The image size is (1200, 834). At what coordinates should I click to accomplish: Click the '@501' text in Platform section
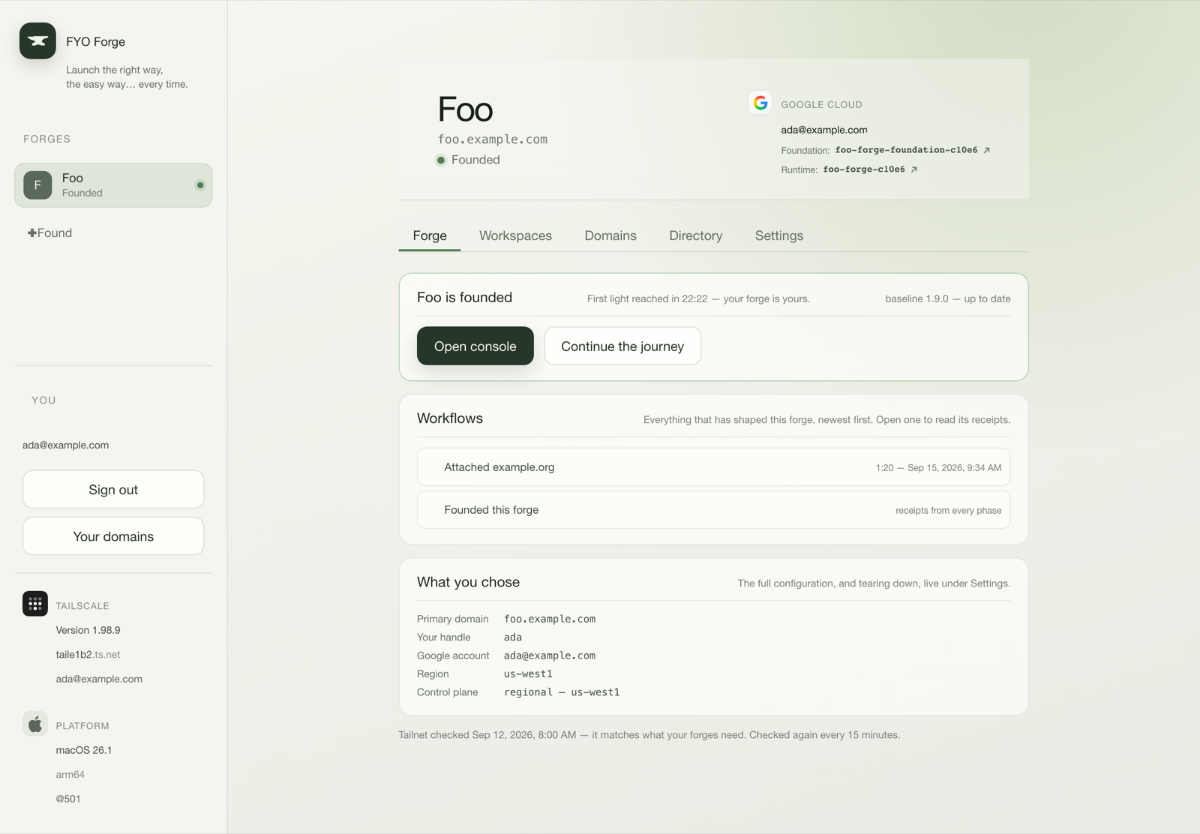(x=69, y=799)
